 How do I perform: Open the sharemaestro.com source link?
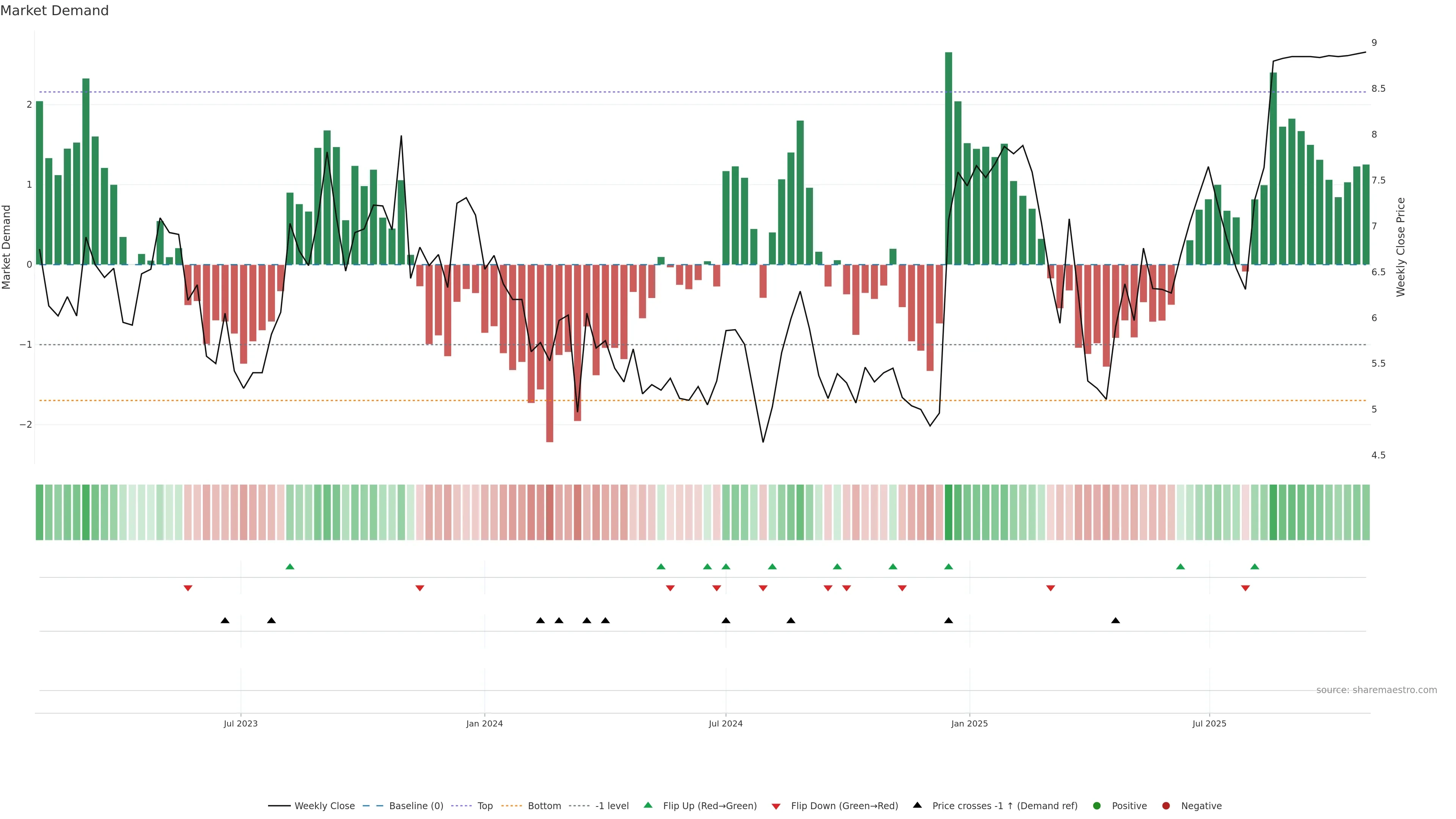pos(1376,690)
